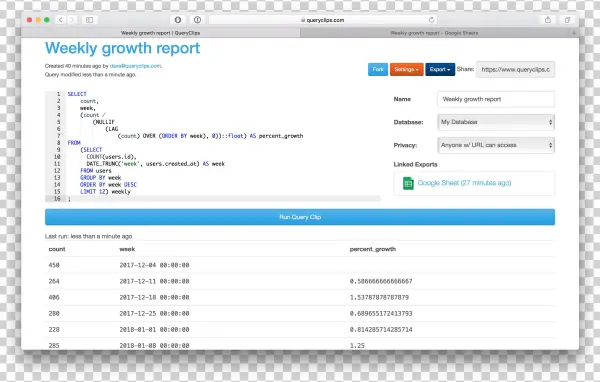The height and width of the screenshot is (382, 600).
Task: Reload the page with refresh icon
Action: (x=431, y=20)
